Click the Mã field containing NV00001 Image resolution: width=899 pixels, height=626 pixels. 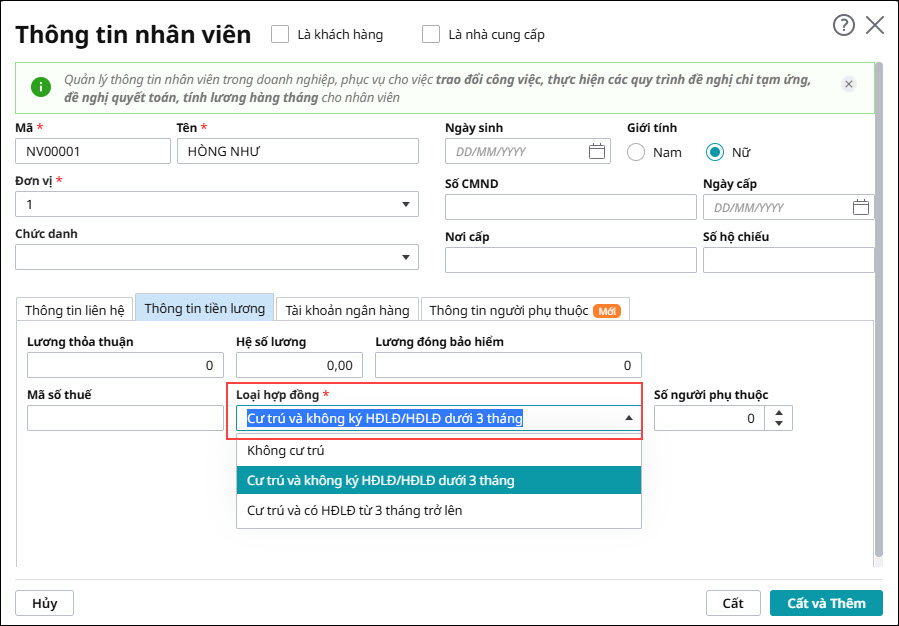pyautogui.click(x=93, y=151)
